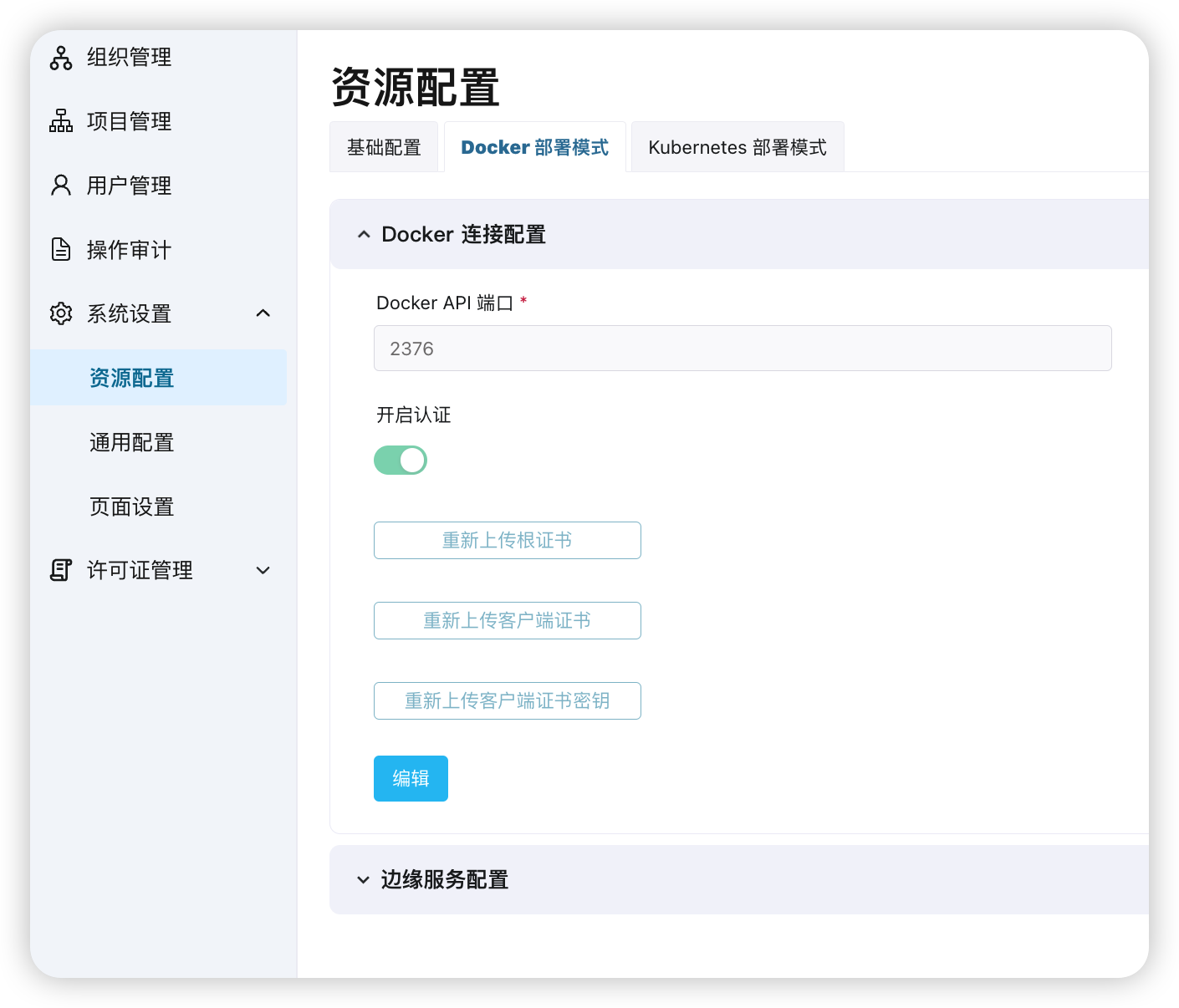
Task: Click the user management person icon
Action: tap(61, 186)
